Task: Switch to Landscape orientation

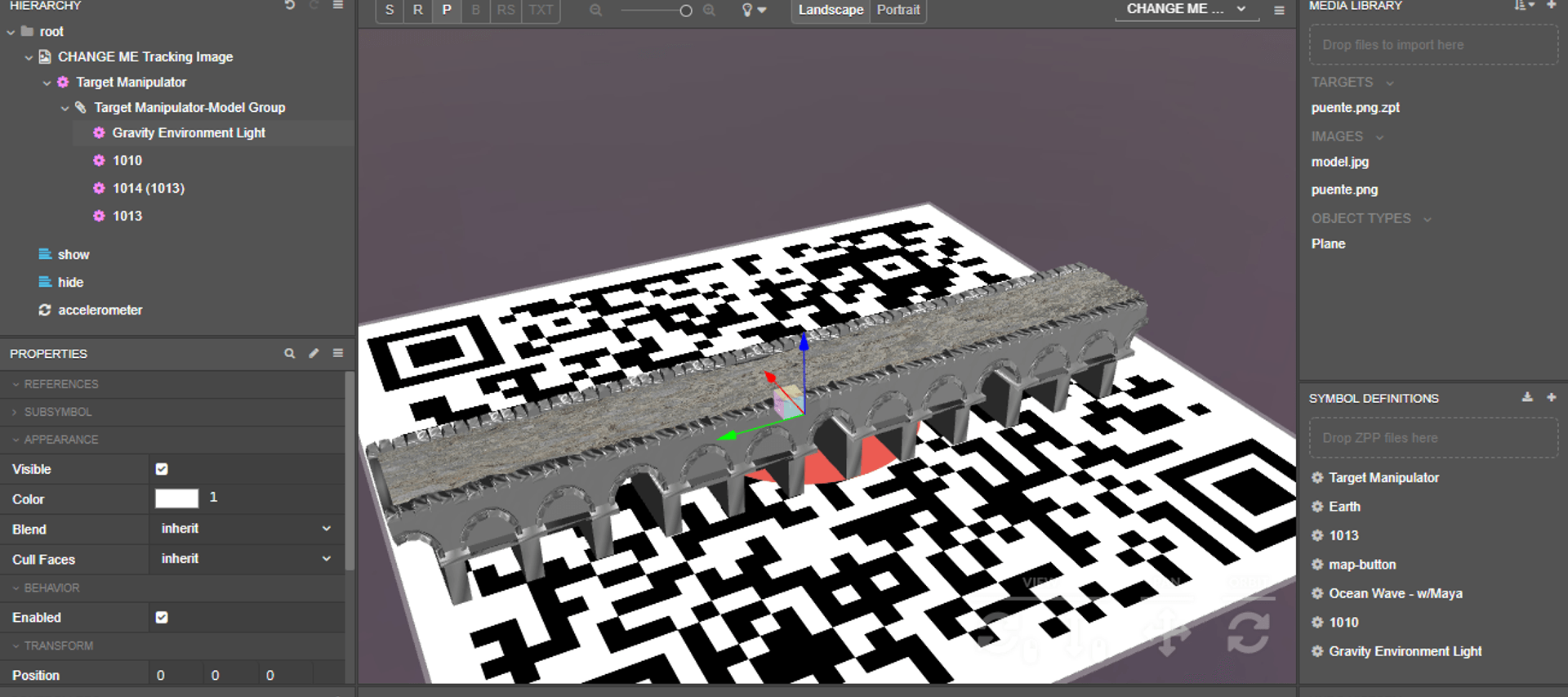Action: point(831,10)
